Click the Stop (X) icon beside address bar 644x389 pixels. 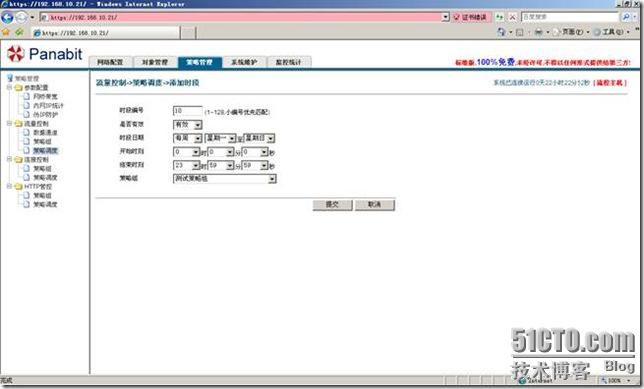pyautogui.click(x=513, y=17)
